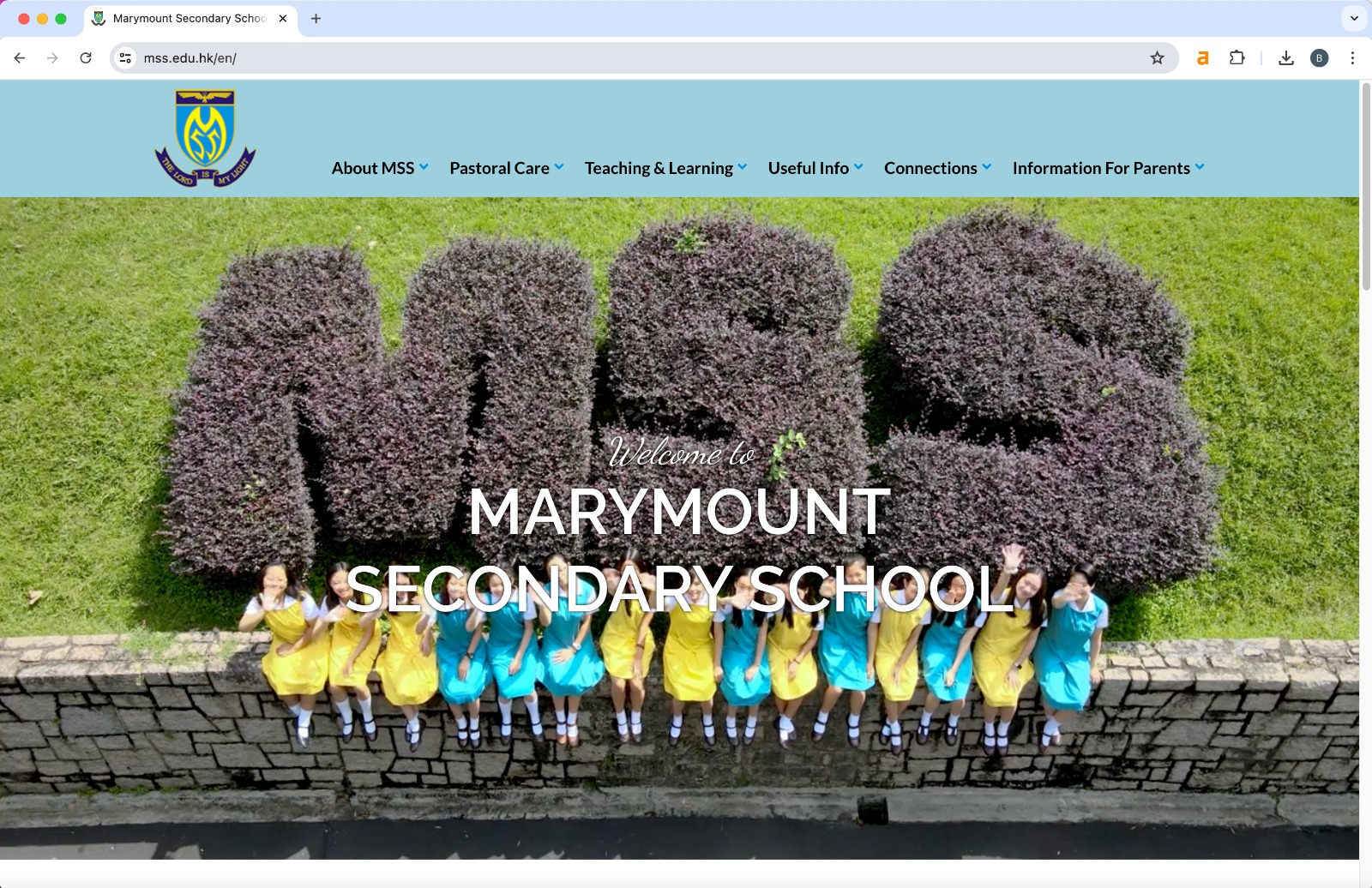The image size is (1372, 888).
Task: Open the About MSS menu
Action: (373, 168)
